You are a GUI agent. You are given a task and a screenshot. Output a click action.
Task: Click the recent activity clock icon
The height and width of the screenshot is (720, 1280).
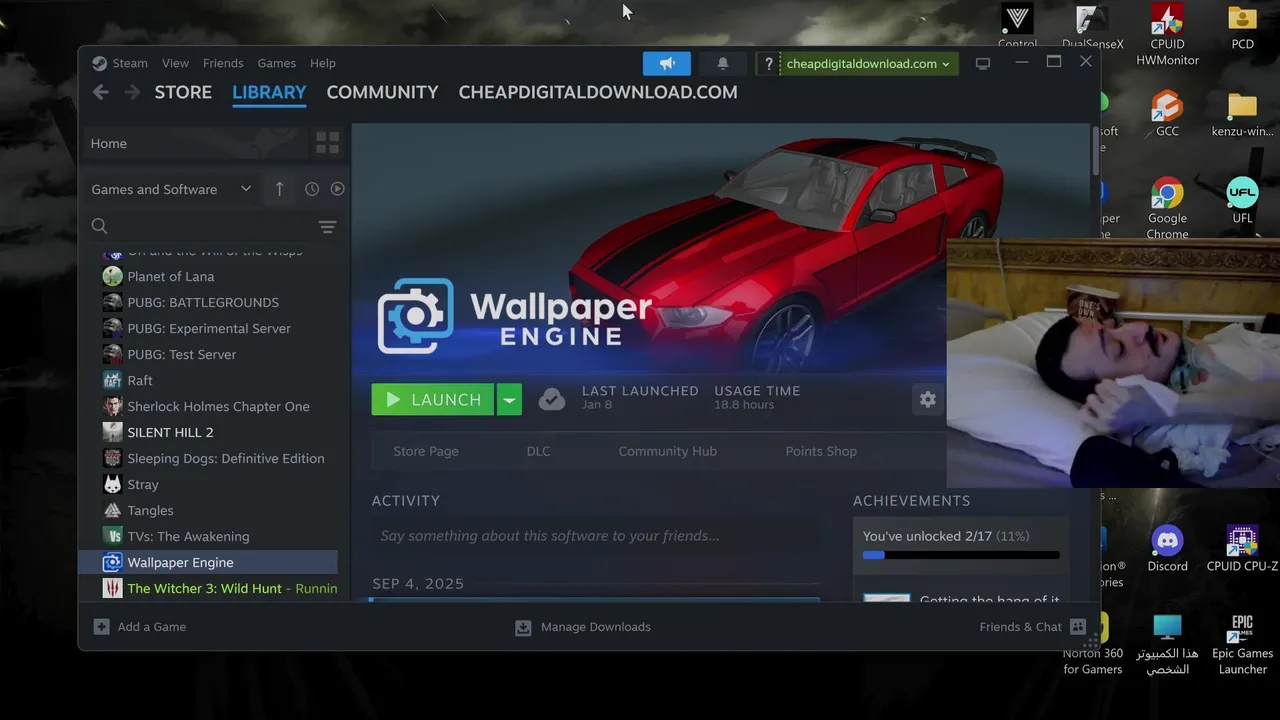[312, 189]
